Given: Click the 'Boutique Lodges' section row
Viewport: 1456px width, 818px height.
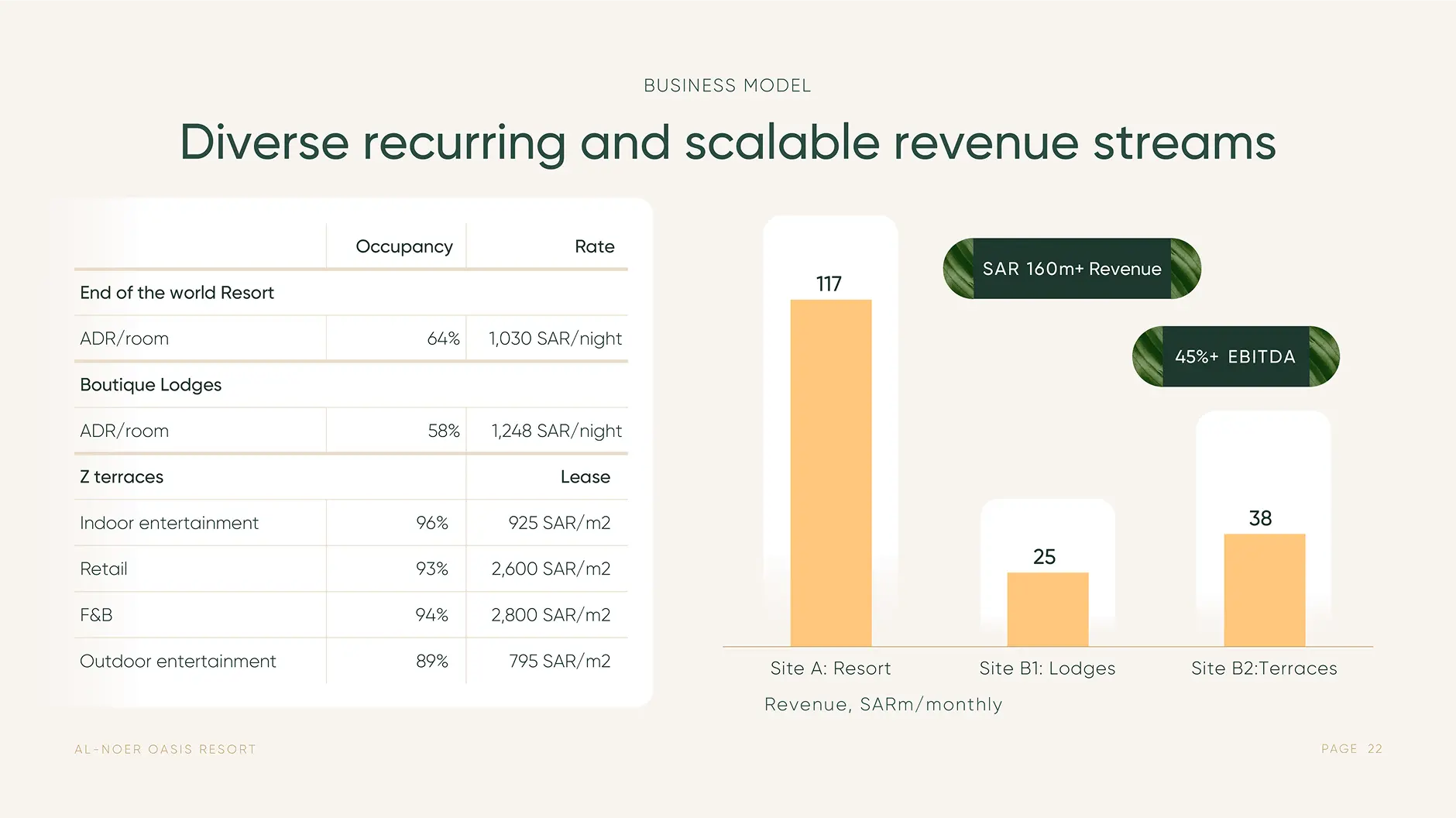Looking at the screenshot, I should (x=151, y=385).
